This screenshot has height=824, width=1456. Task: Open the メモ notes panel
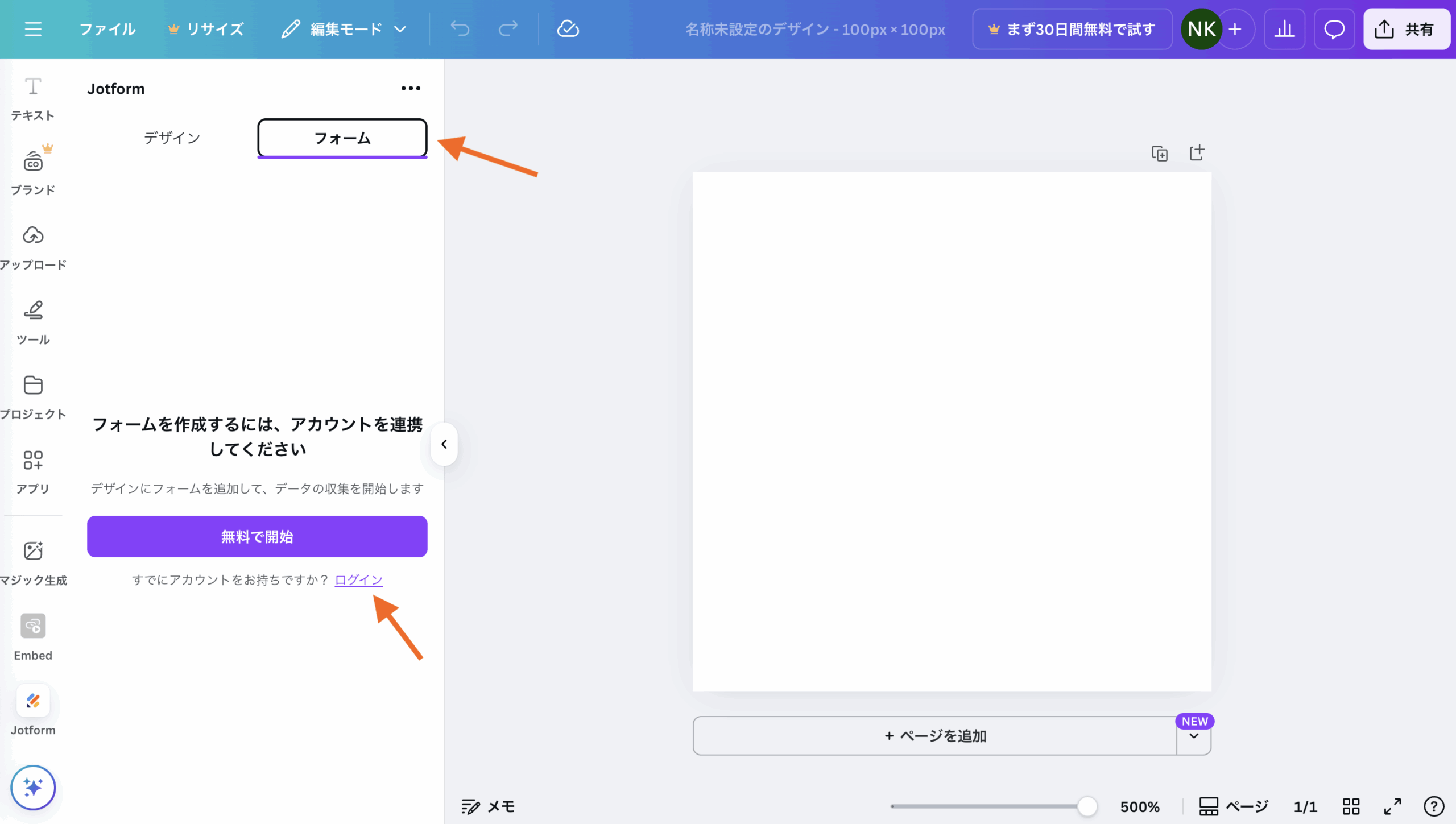(x=487, y=806)
